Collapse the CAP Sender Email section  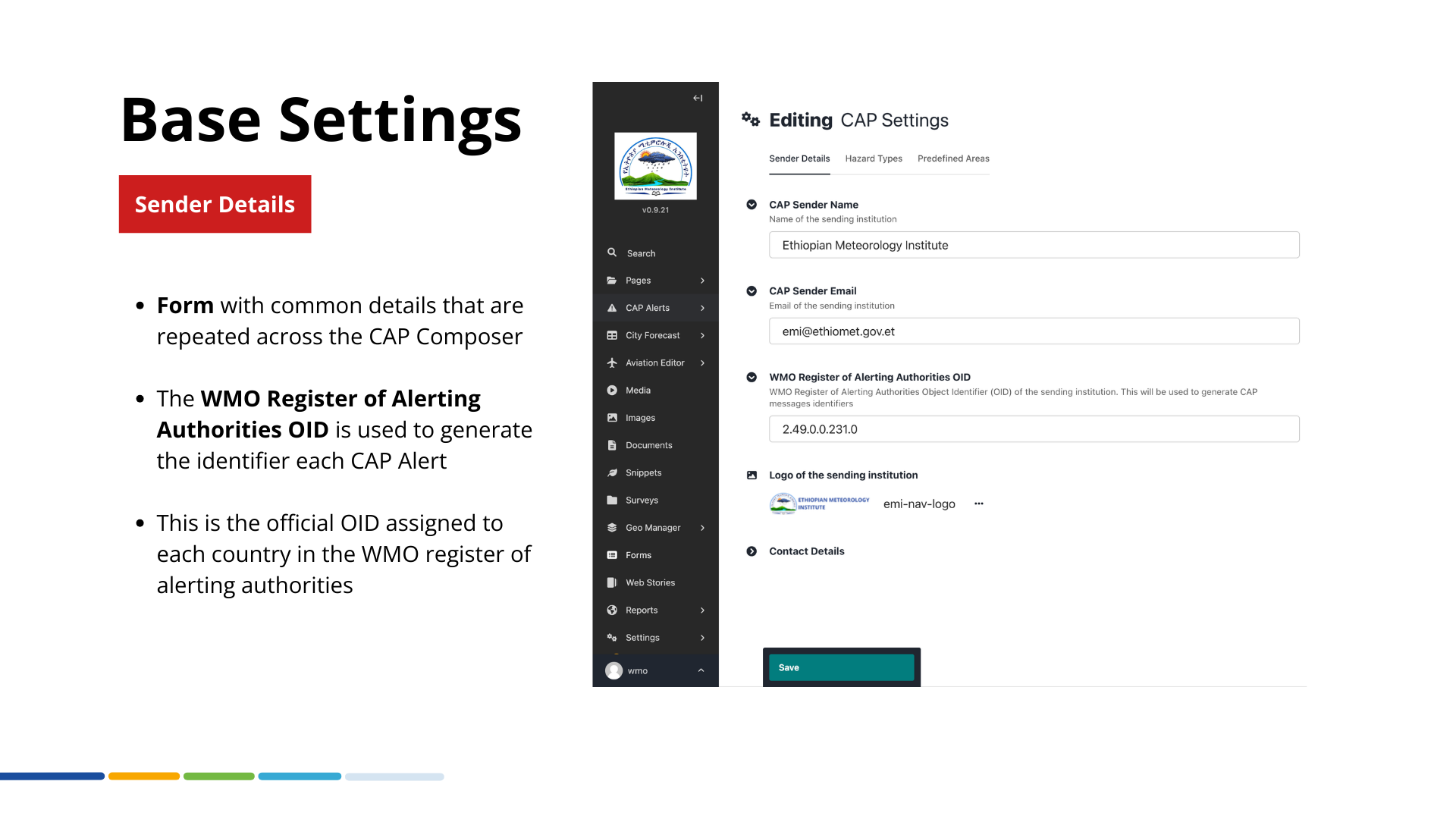click(x=752, y=291)
